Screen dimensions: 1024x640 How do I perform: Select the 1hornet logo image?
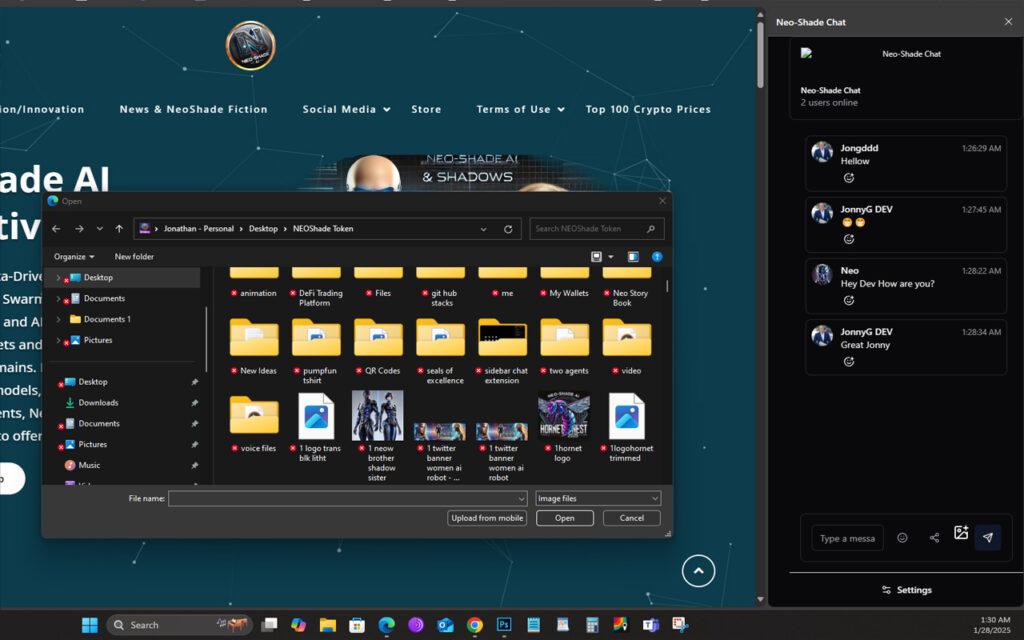click(x=564, y=427)
